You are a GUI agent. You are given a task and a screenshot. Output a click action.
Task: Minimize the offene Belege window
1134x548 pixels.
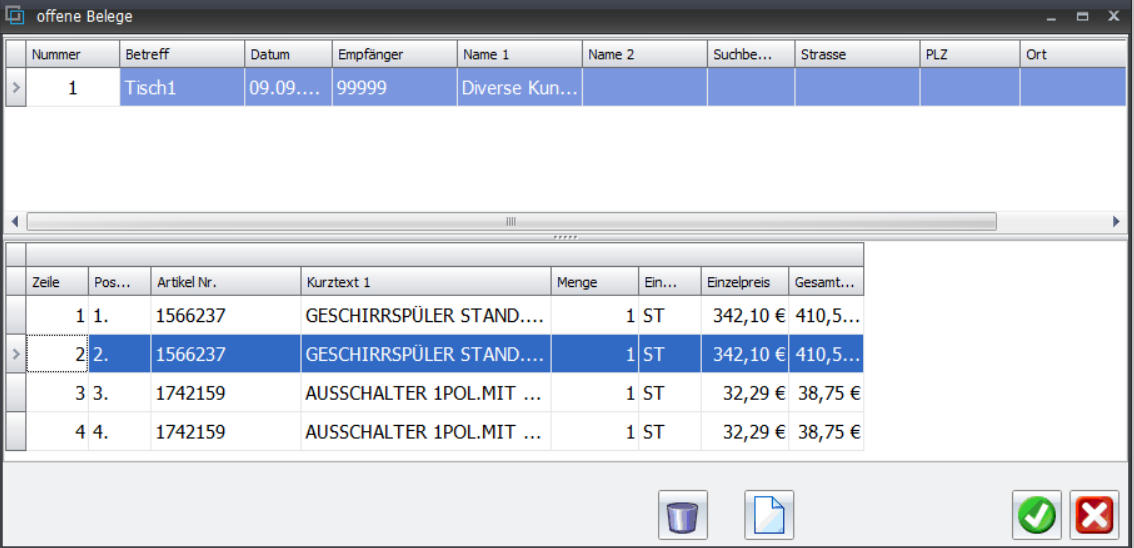point(1052,17)
